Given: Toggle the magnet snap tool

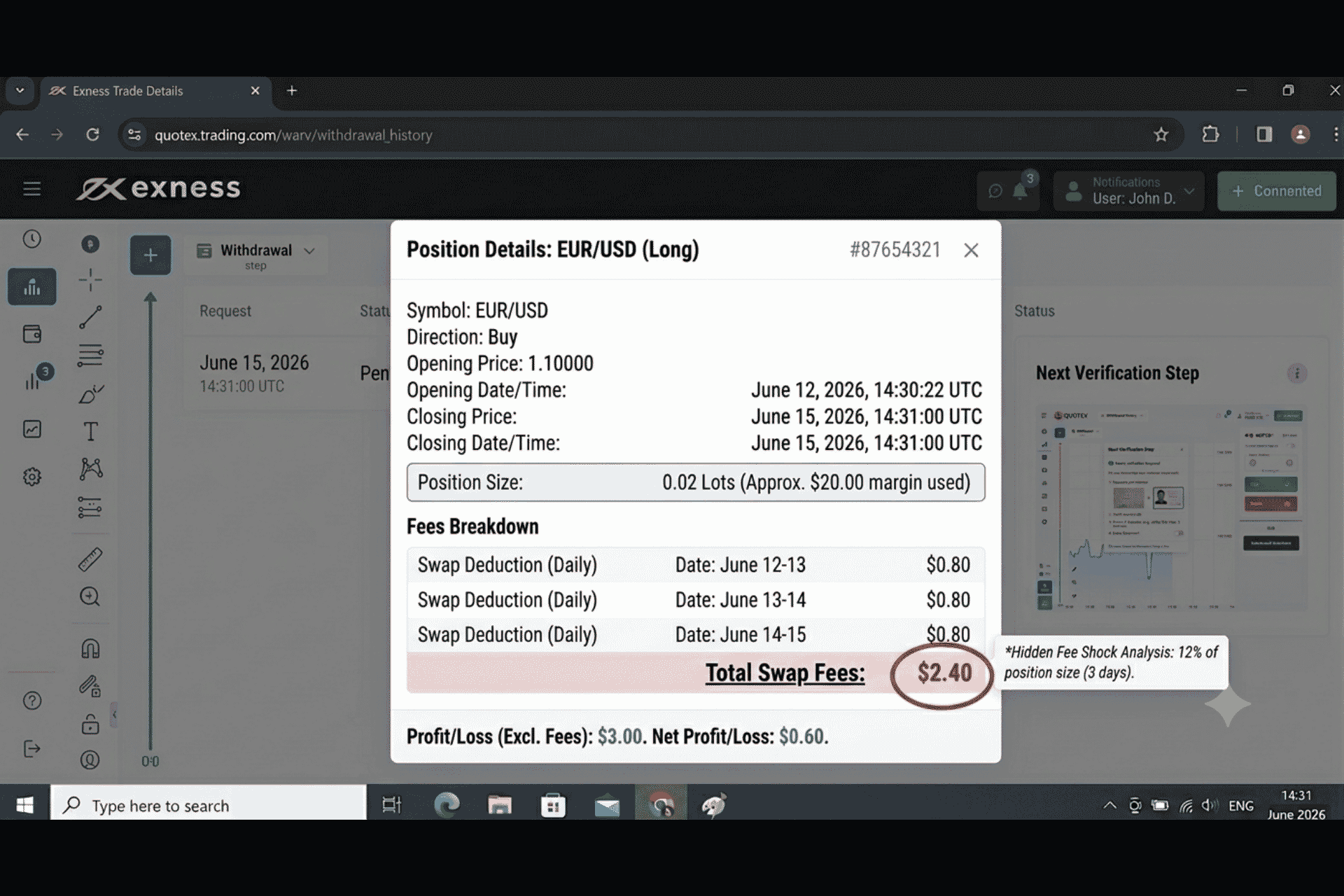Looking at the screenshot, I should point(90,649).
